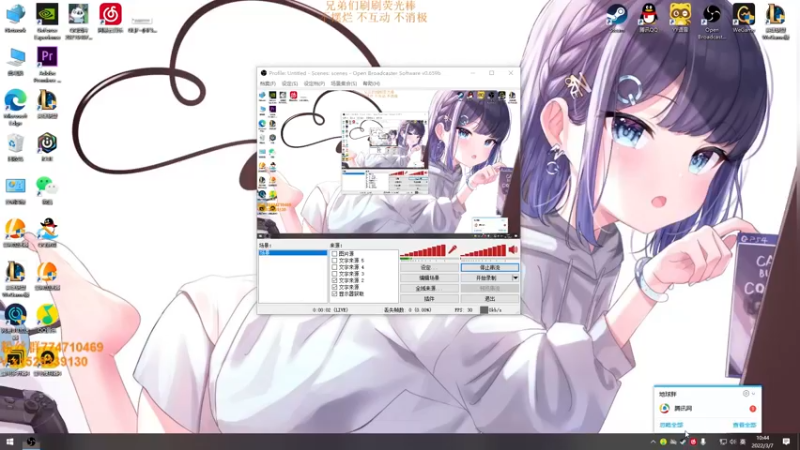Click the Tencent News logo in popup
This screenshot has width=800, height=450.
point(664,408)
